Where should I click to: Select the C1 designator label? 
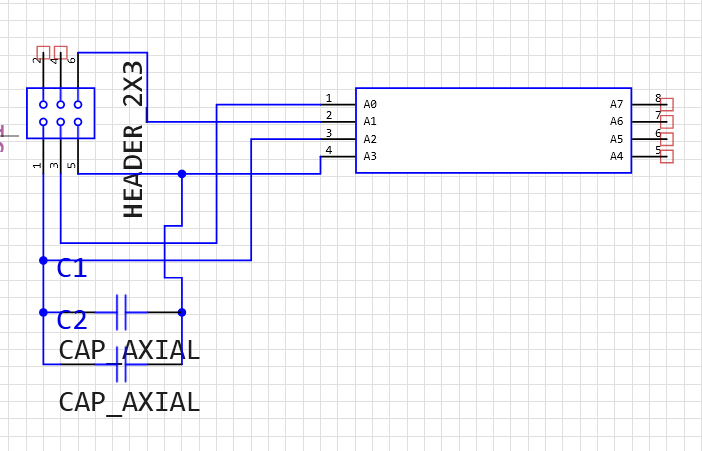tap(72, 269)
